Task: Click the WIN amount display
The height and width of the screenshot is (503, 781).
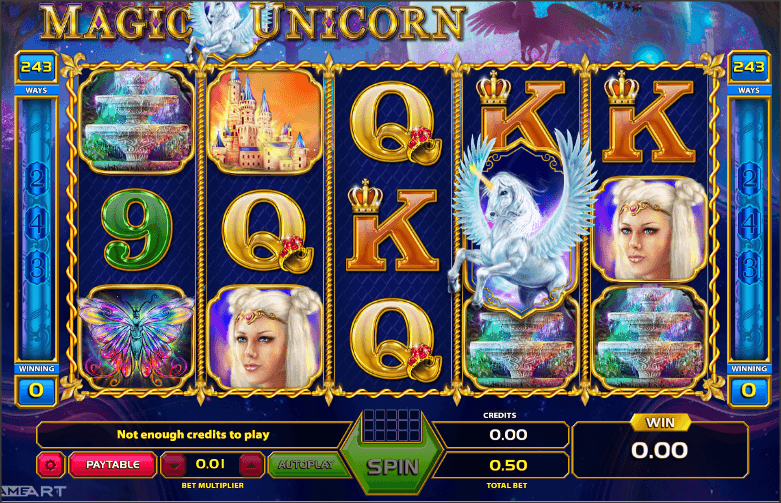Action: point(660,450)
